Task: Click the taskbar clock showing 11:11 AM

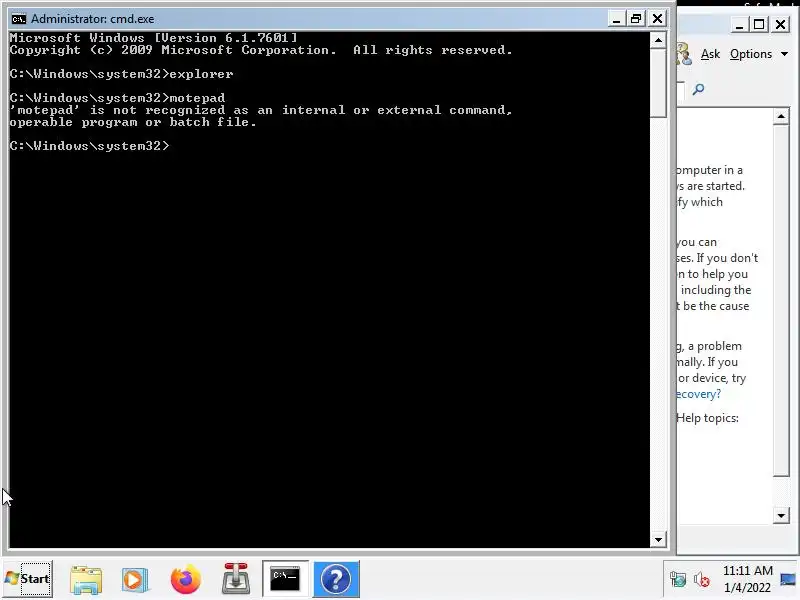Action: (747, 570)
